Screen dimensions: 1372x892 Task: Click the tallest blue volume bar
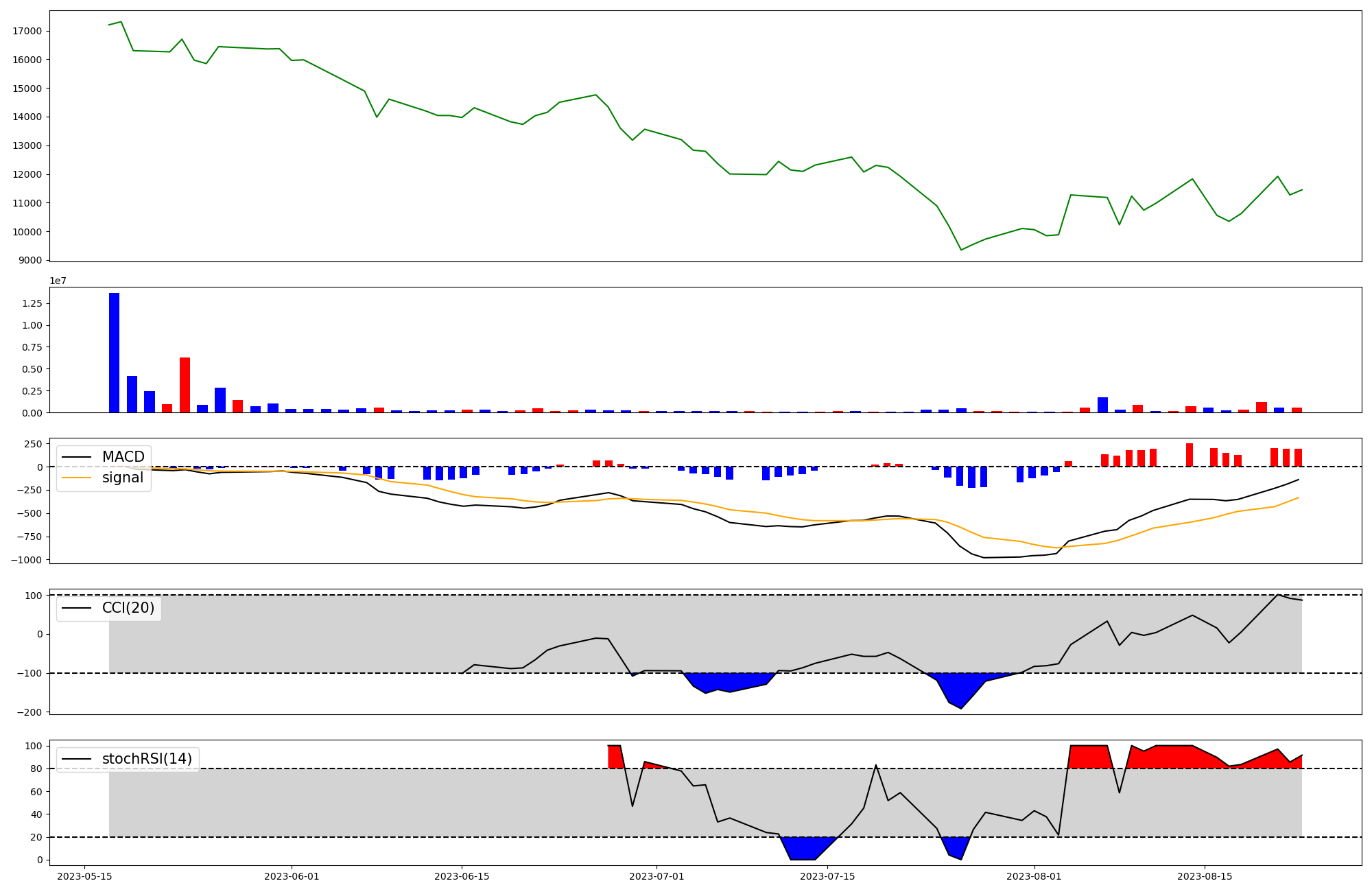click(x=114, y=353)
